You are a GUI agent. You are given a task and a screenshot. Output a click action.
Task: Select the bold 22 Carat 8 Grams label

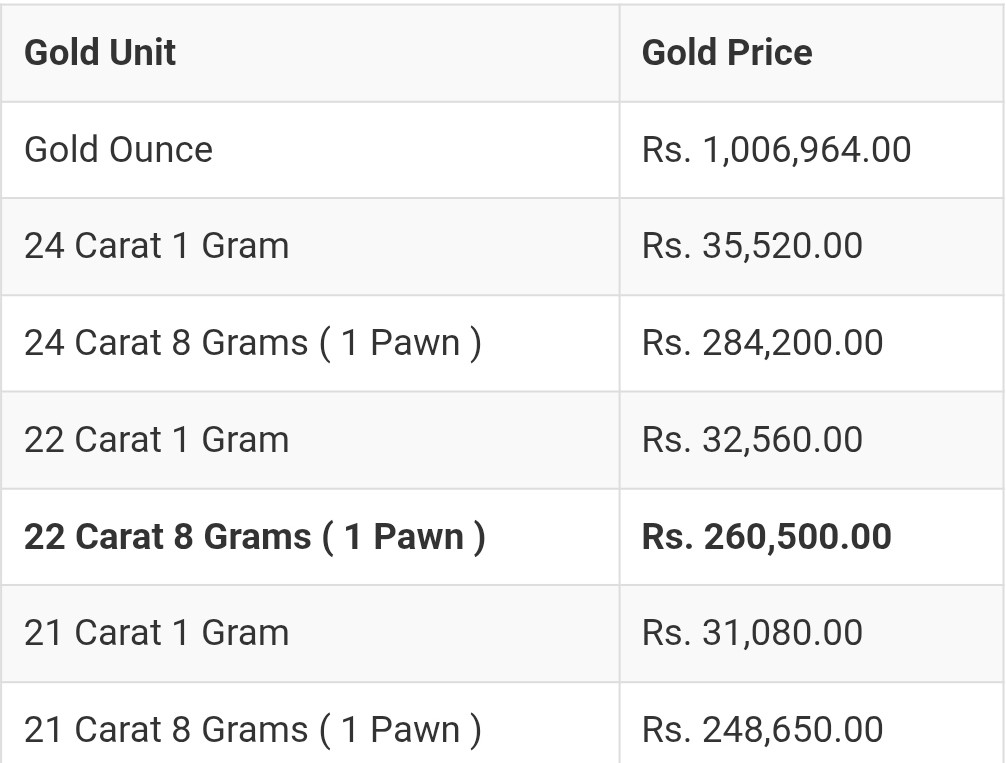tap(255, 536)
